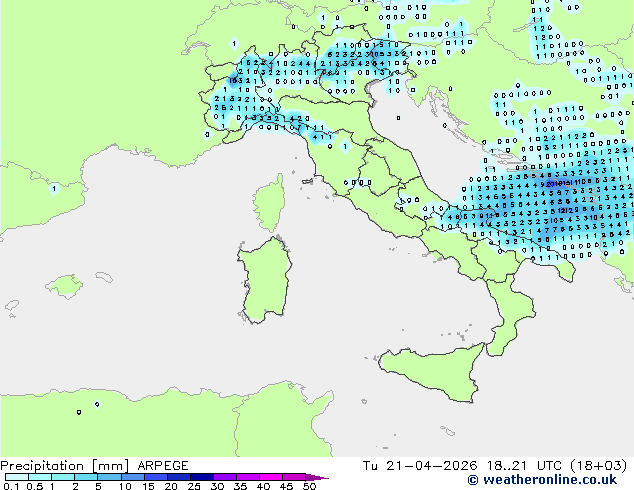
Task: Click the island of Sardinia on the map
Action: [265, 281]
